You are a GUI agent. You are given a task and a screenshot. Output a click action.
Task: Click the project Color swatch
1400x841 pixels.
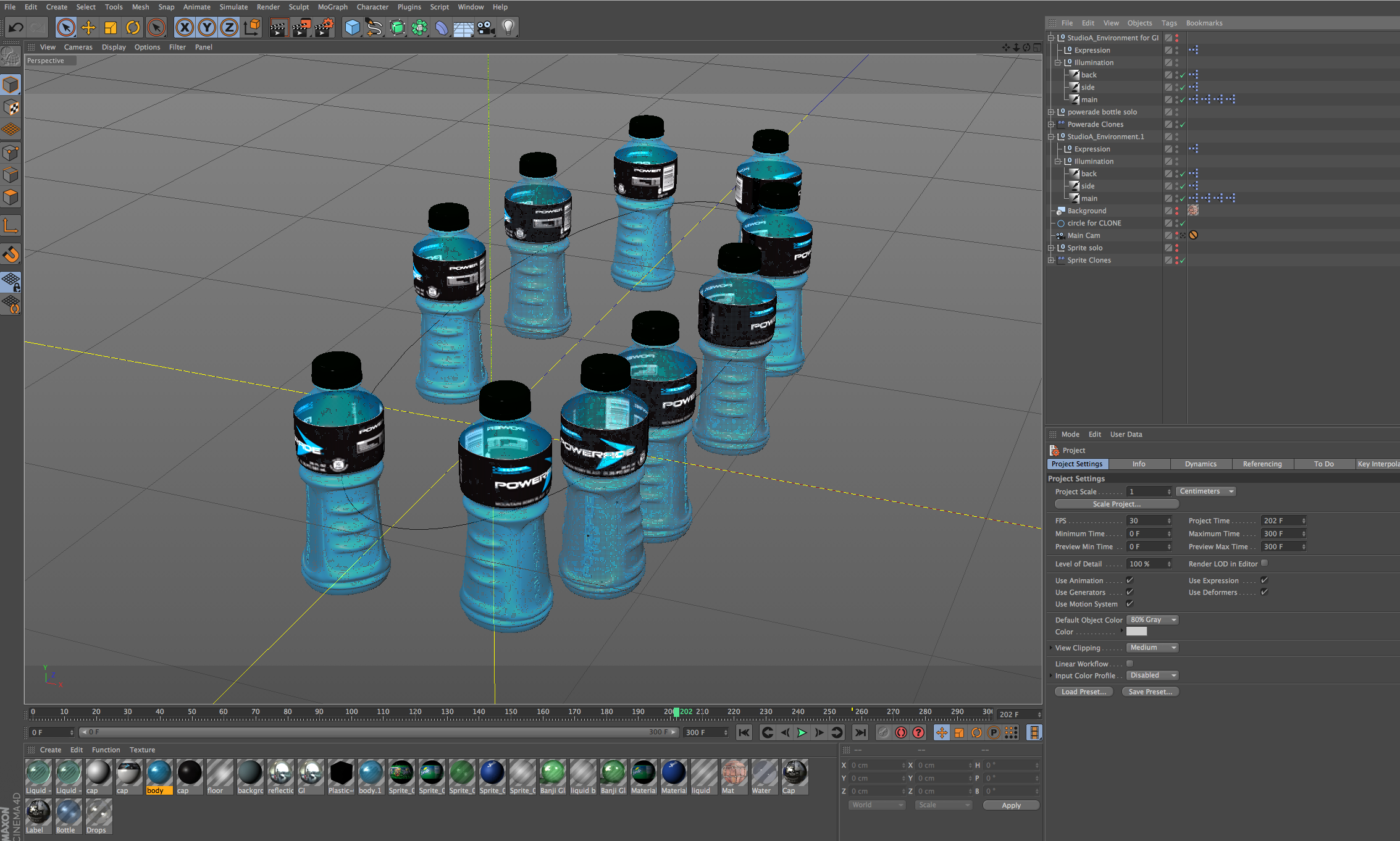point(1136,632)
